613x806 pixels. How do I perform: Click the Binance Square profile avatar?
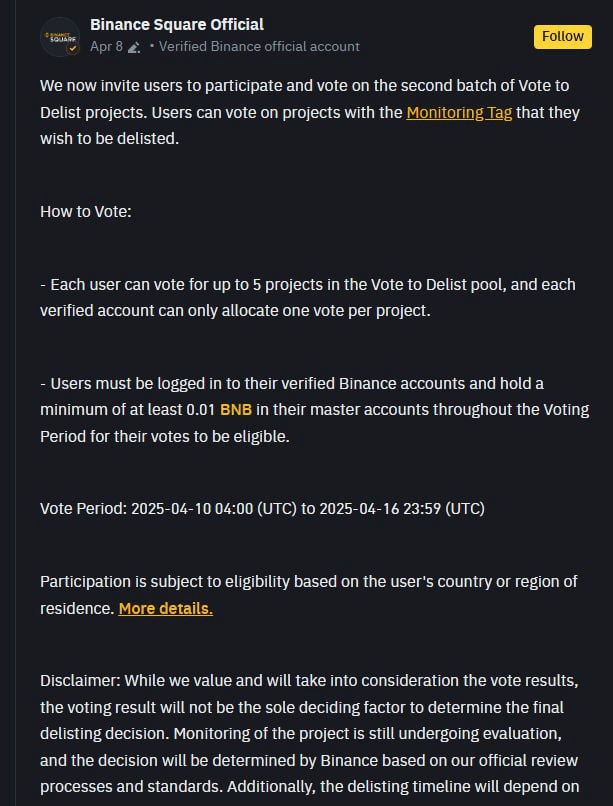[x=59, y=36]
